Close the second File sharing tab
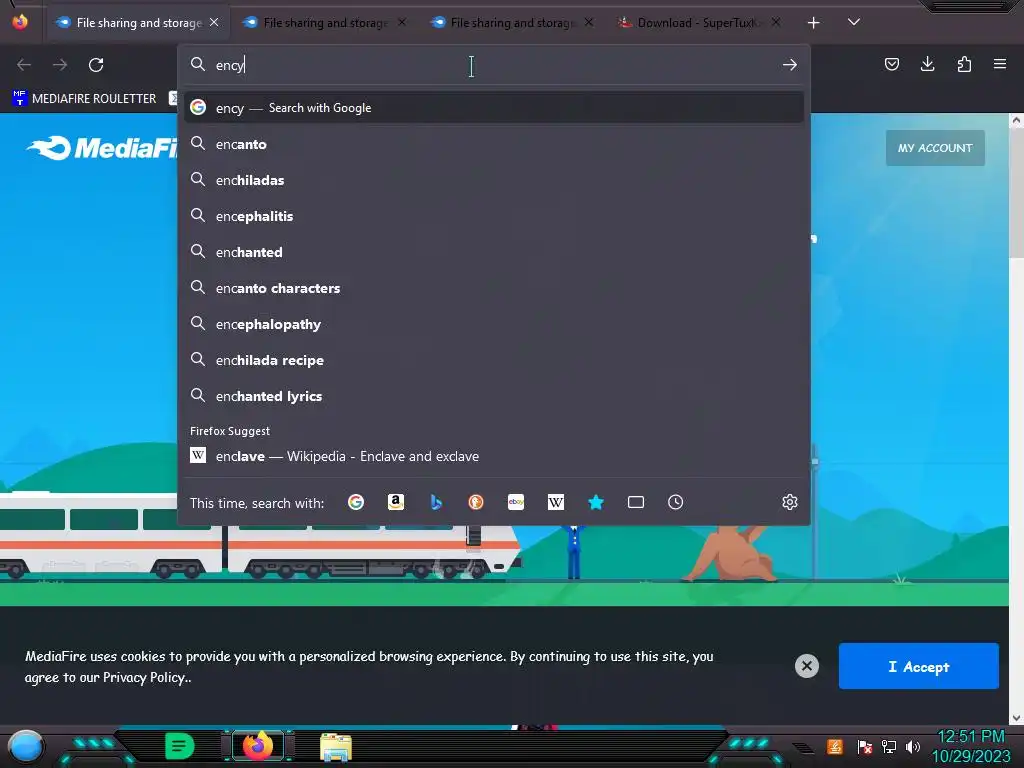 [x=402, y=22]
